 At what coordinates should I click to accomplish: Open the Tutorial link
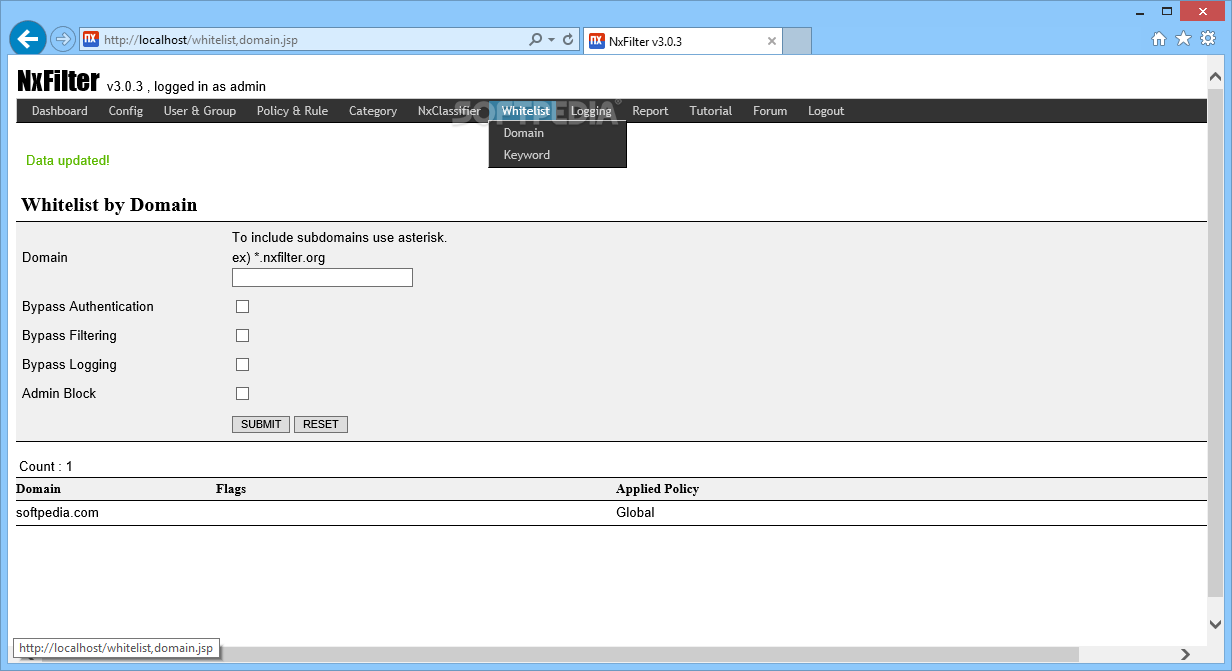[x=711, y=111]
